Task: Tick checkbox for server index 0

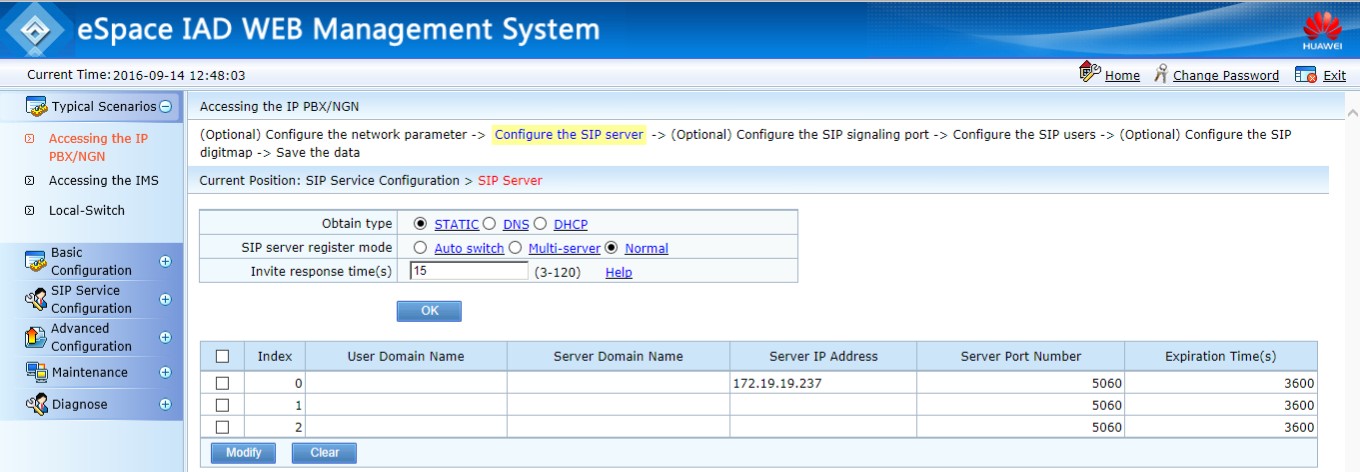Action: tap(223, 383)
